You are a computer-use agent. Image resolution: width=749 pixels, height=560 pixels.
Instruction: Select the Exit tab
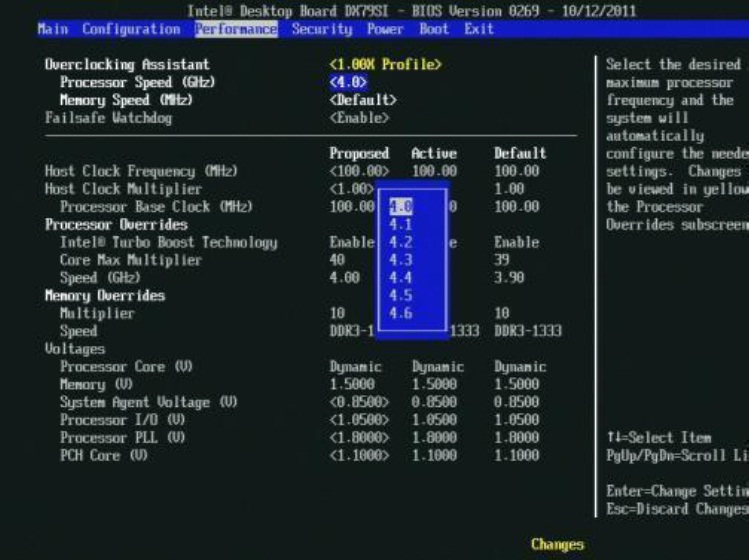479,29
